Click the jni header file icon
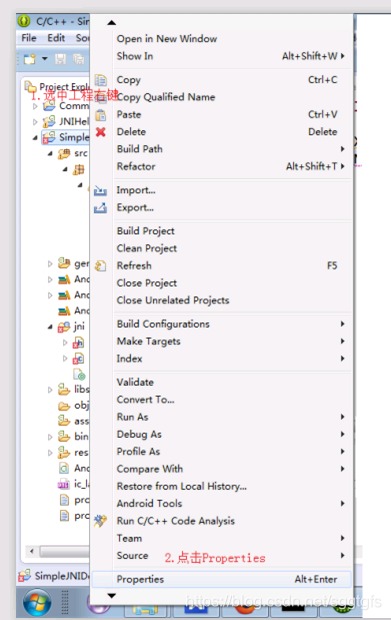Viewport: 391px width, 620px height. tap(78, 342)
